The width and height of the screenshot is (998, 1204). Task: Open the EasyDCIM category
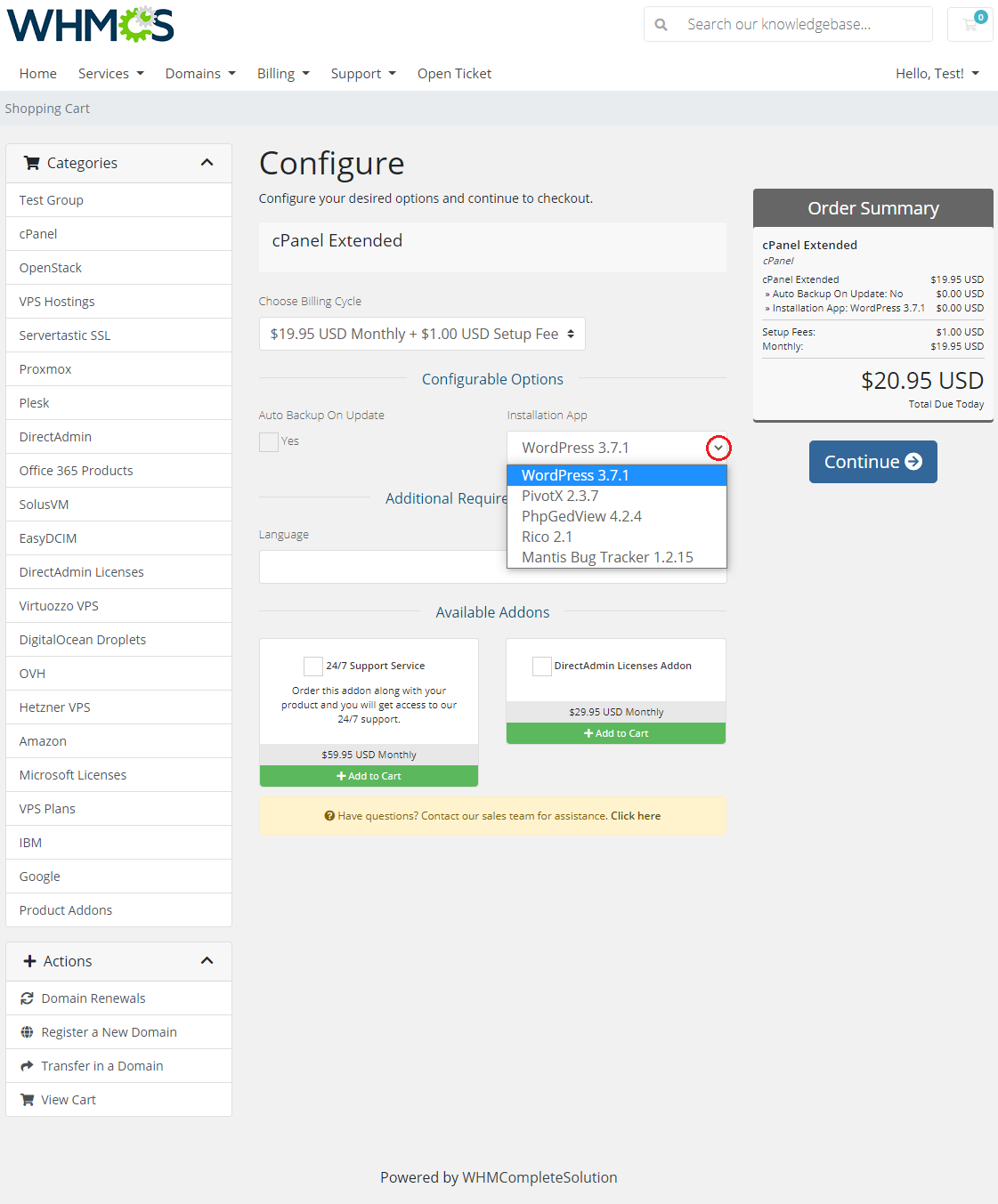coord(118,538)
